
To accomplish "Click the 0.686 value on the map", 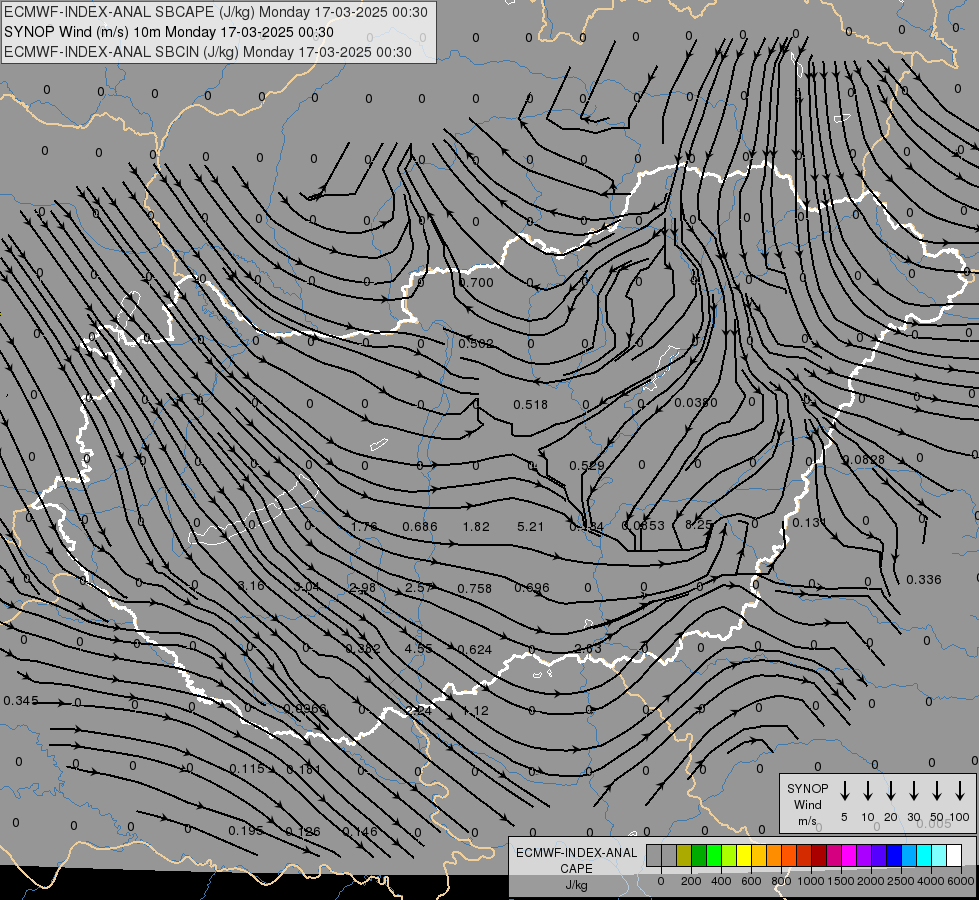I will (420, 527).
